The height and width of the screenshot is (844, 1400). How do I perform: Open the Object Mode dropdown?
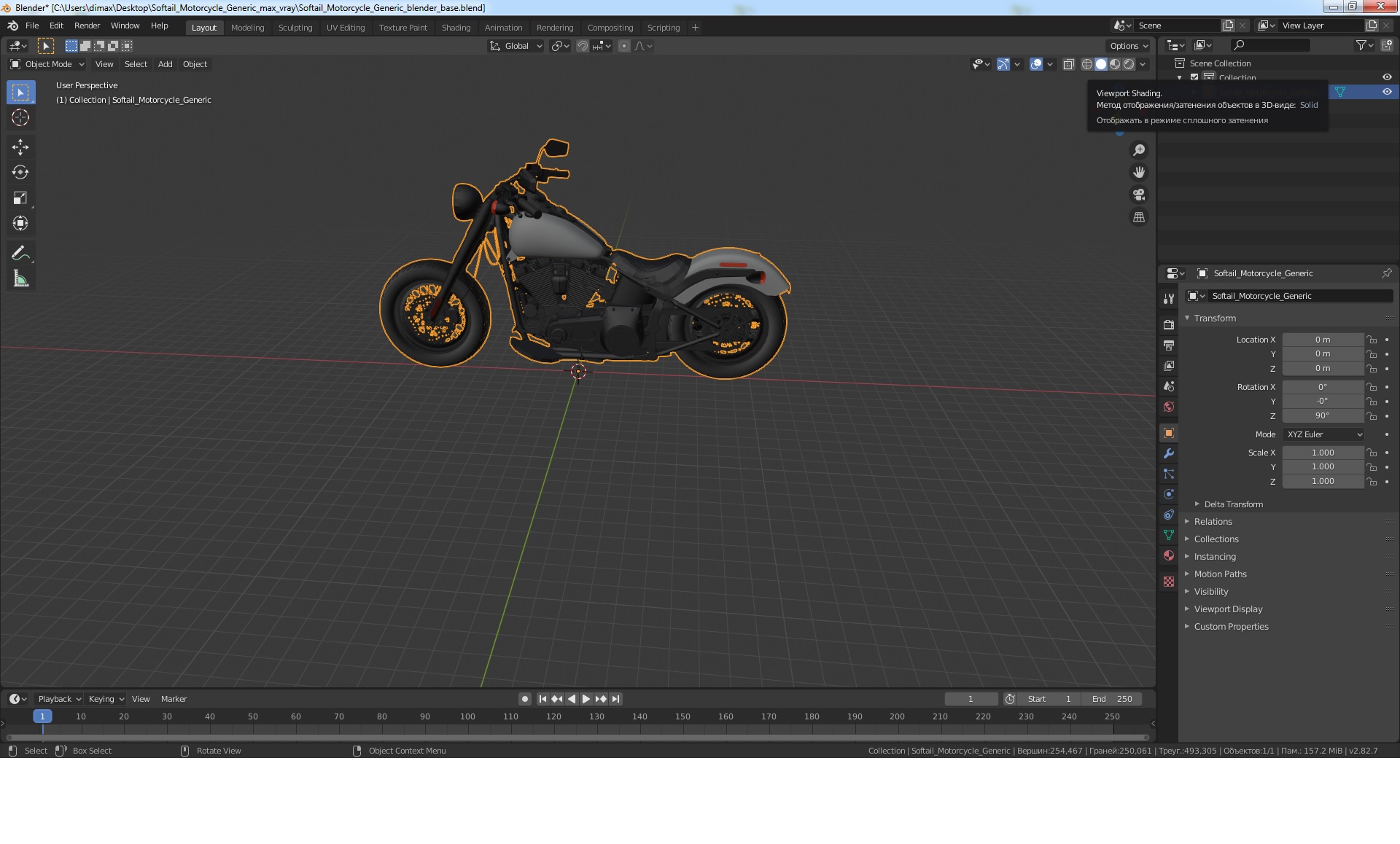(x=47, y=64)
